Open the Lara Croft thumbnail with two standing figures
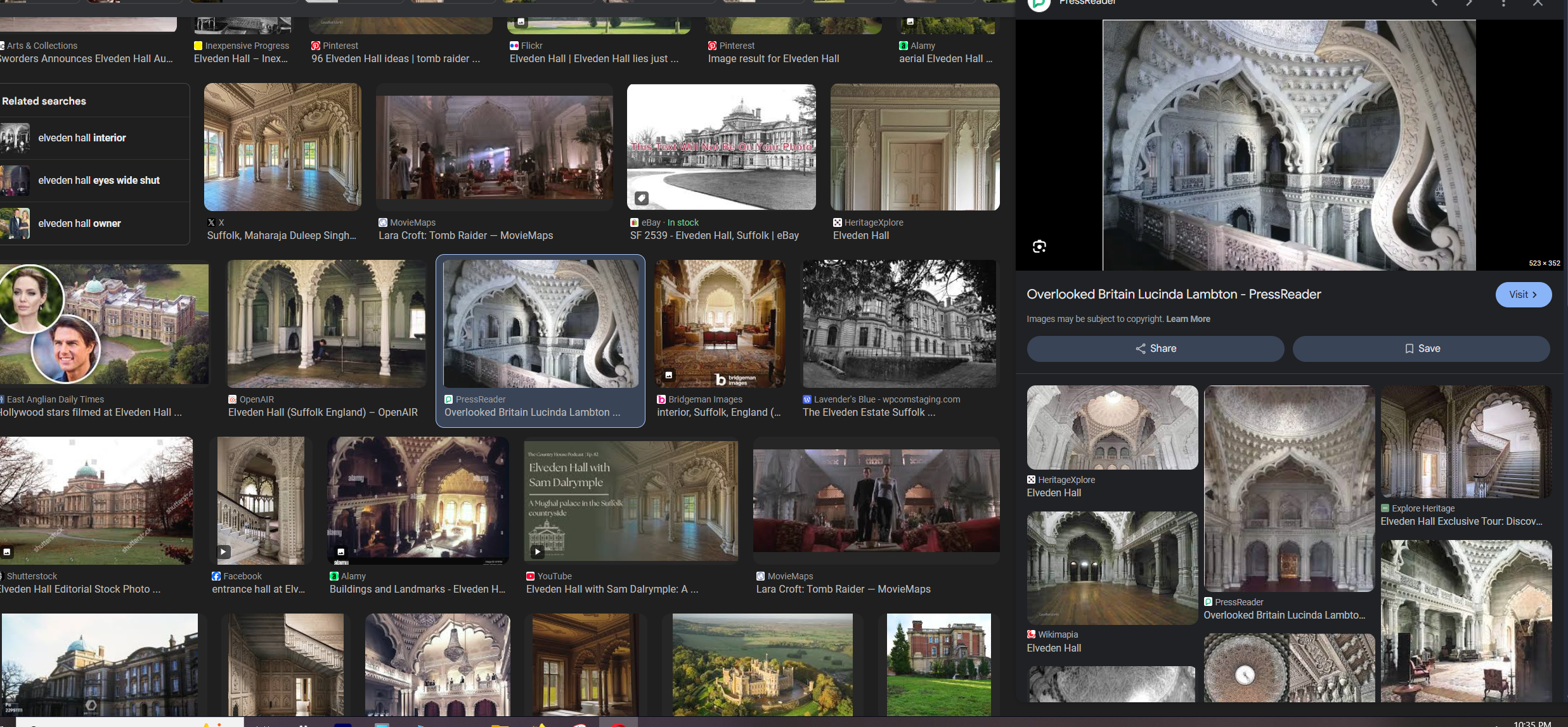1568x727 pixels. (876, 501)
